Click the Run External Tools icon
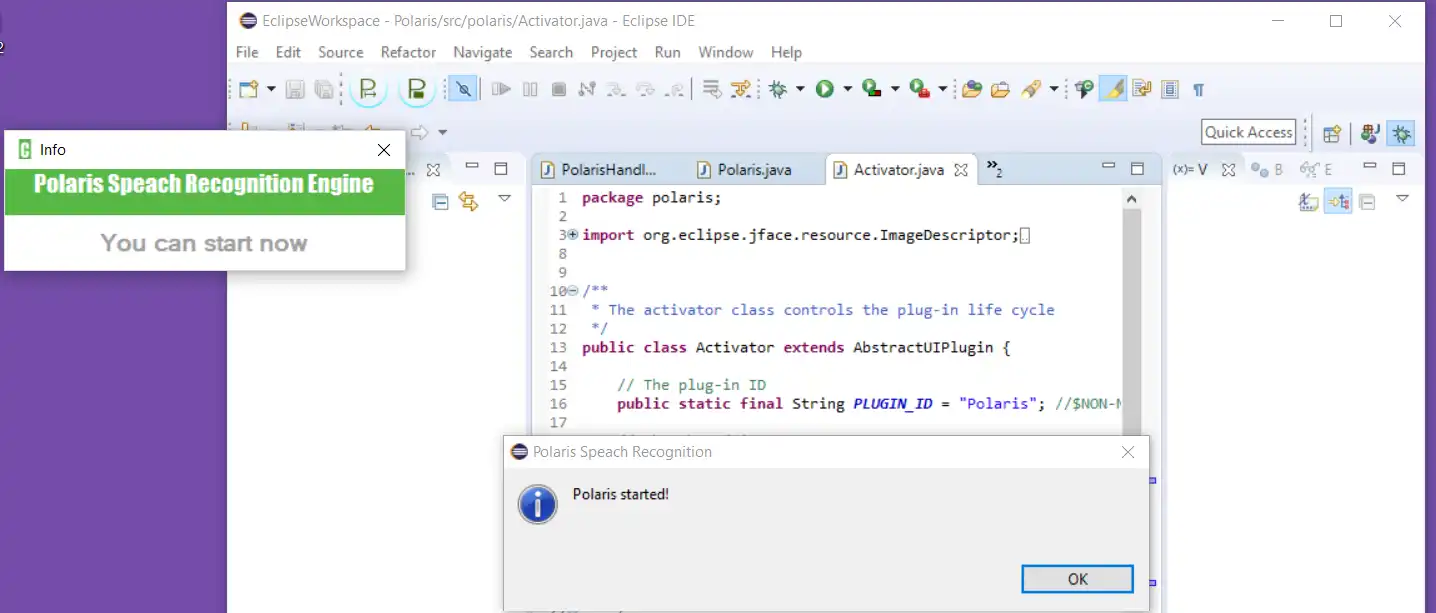Screen dimensions: 1436x613 tap(920, 89)
